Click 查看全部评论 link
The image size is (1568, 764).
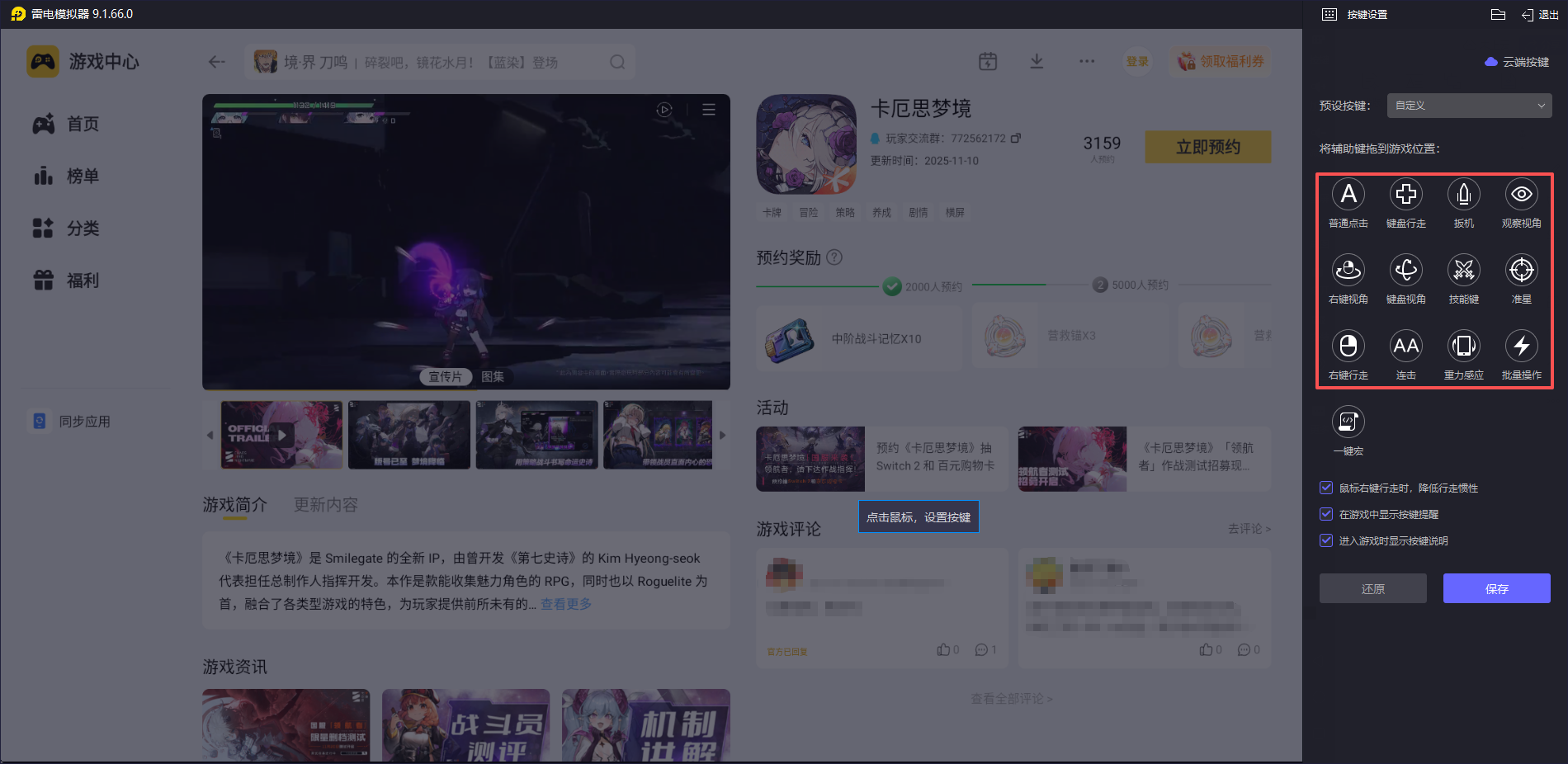click(x=1012, y=699)
